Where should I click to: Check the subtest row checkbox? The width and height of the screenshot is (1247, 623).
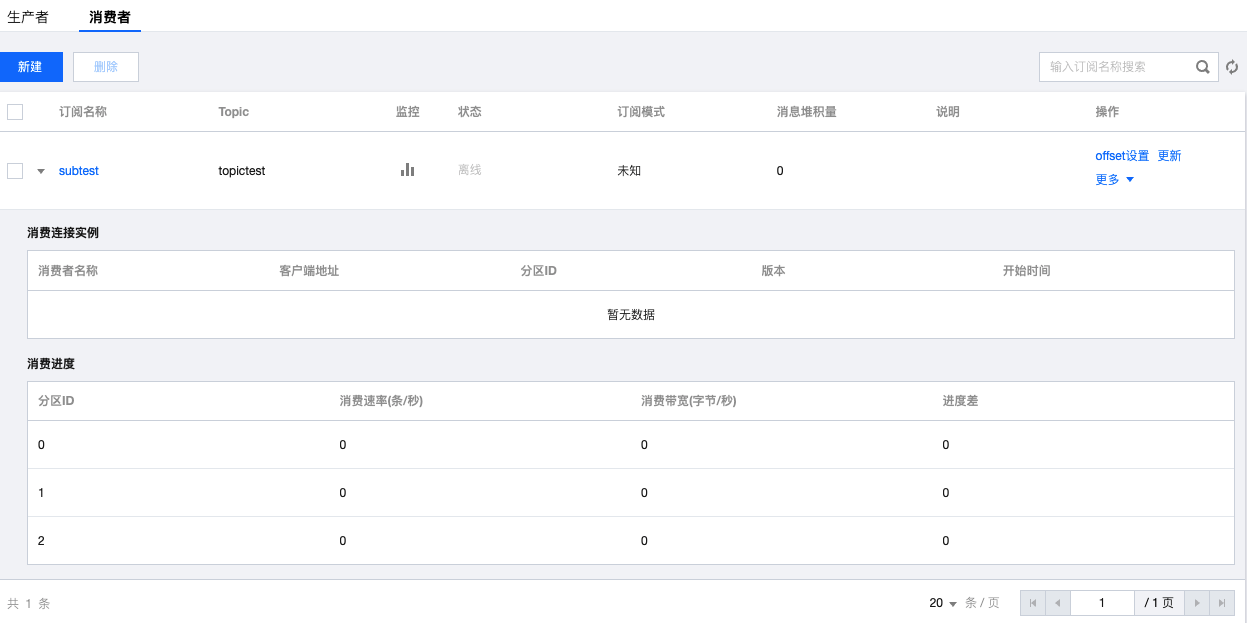click(15, 171)
